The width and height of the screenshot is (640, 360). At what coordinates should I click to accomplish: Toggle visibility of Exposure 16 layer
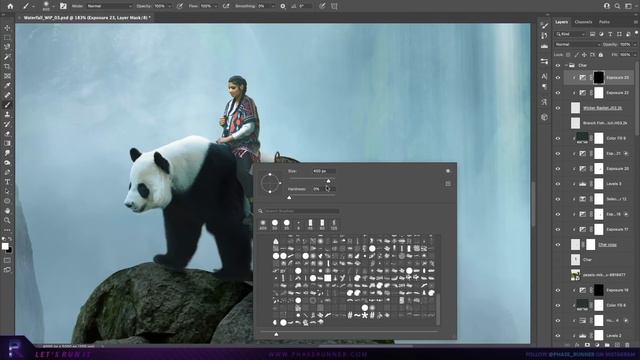point(558,290)
